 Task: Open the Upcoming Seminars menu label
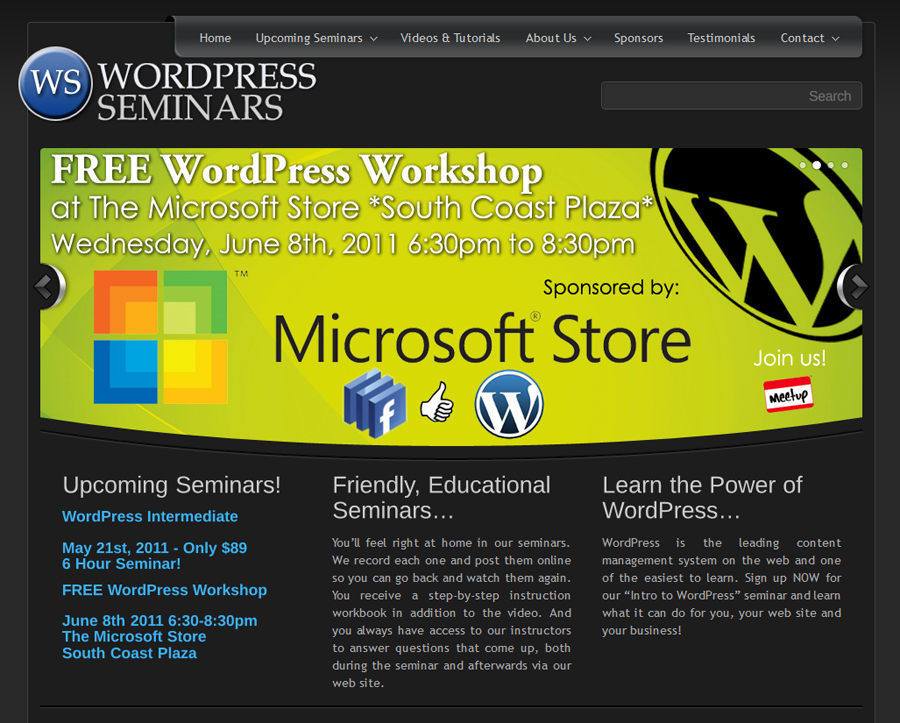click(x=309, y=38)
